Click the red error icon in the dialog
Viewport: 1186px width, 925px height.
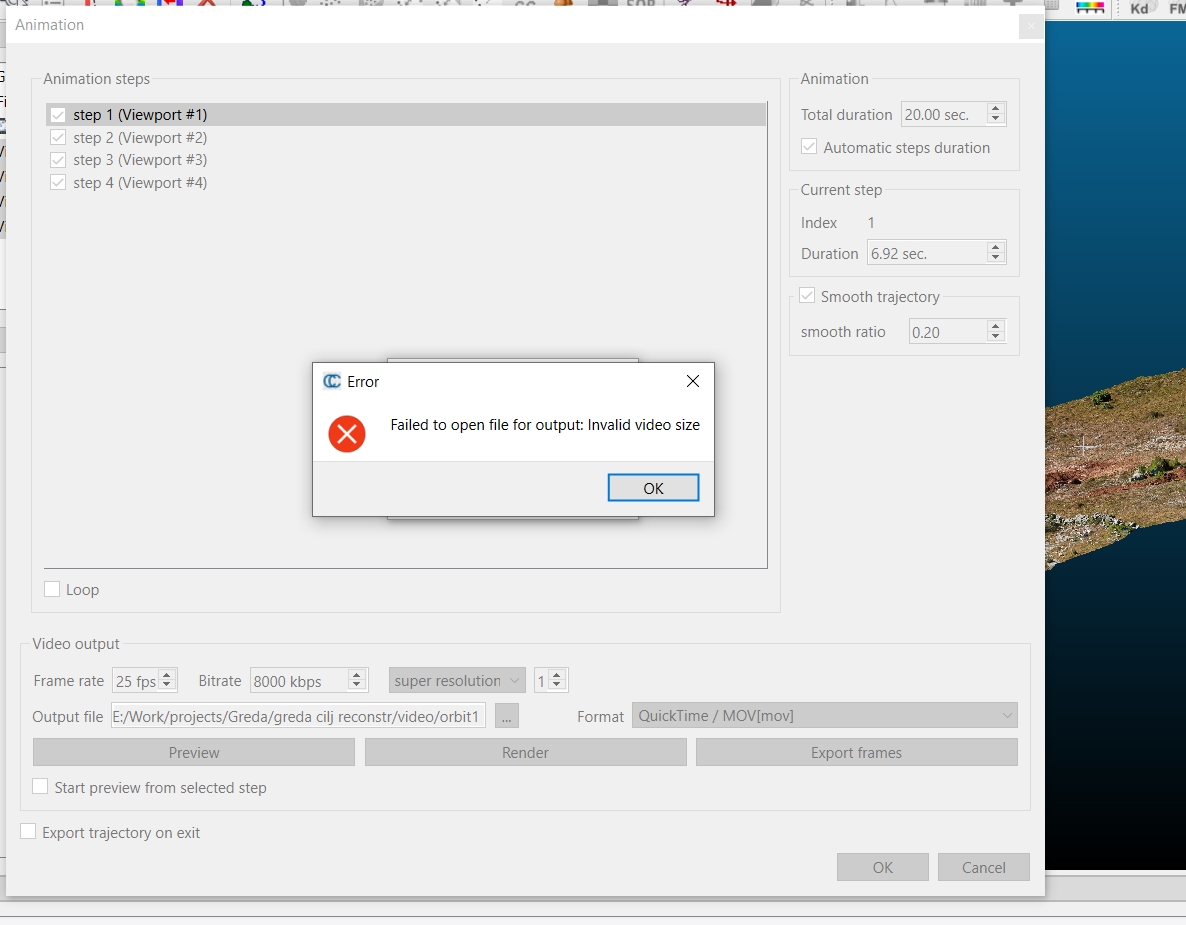(x=347, y=433)
